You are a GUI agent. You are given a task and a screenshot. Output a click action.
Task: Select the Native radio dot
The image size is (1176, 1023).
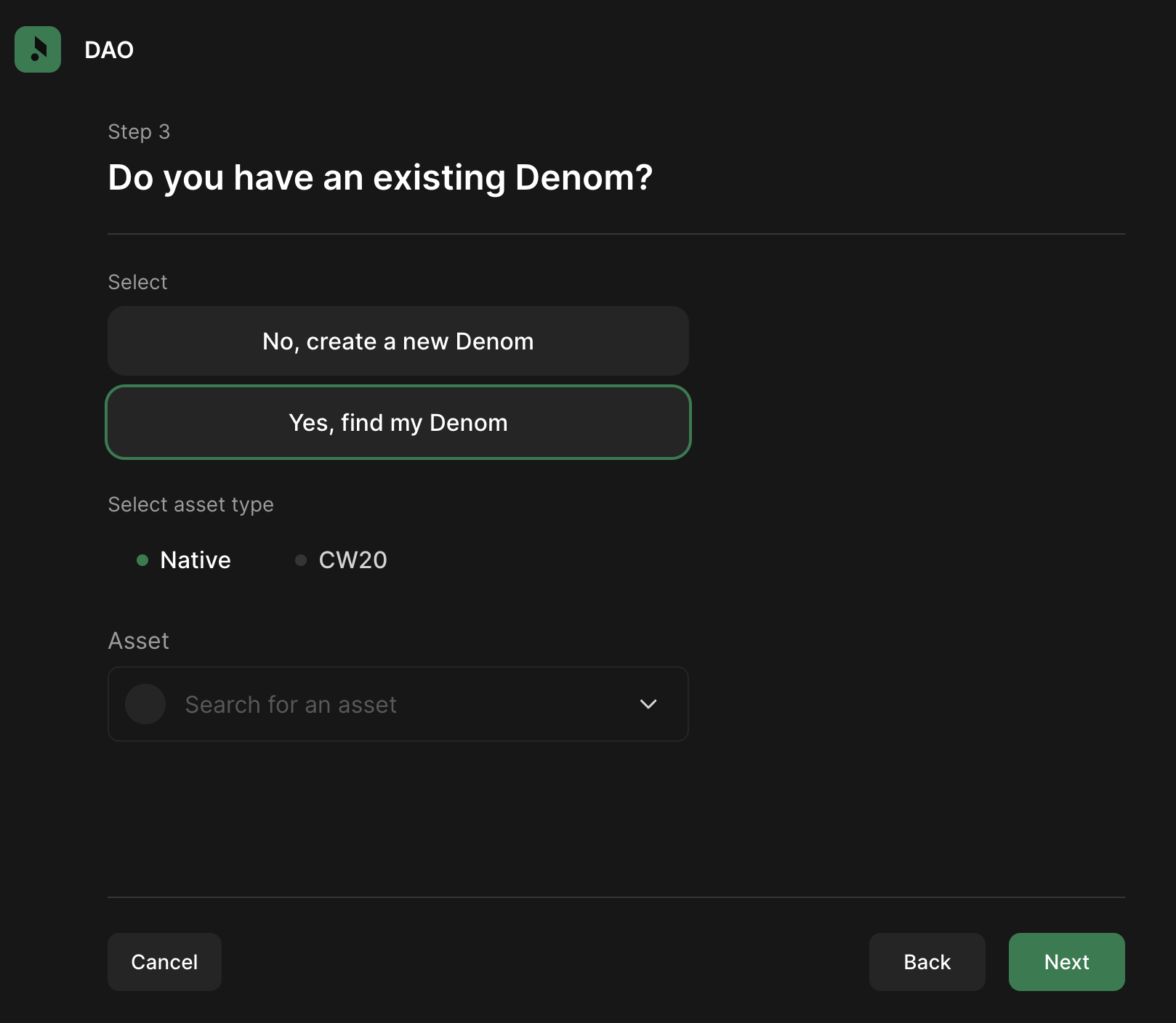(x=142, y=560)
